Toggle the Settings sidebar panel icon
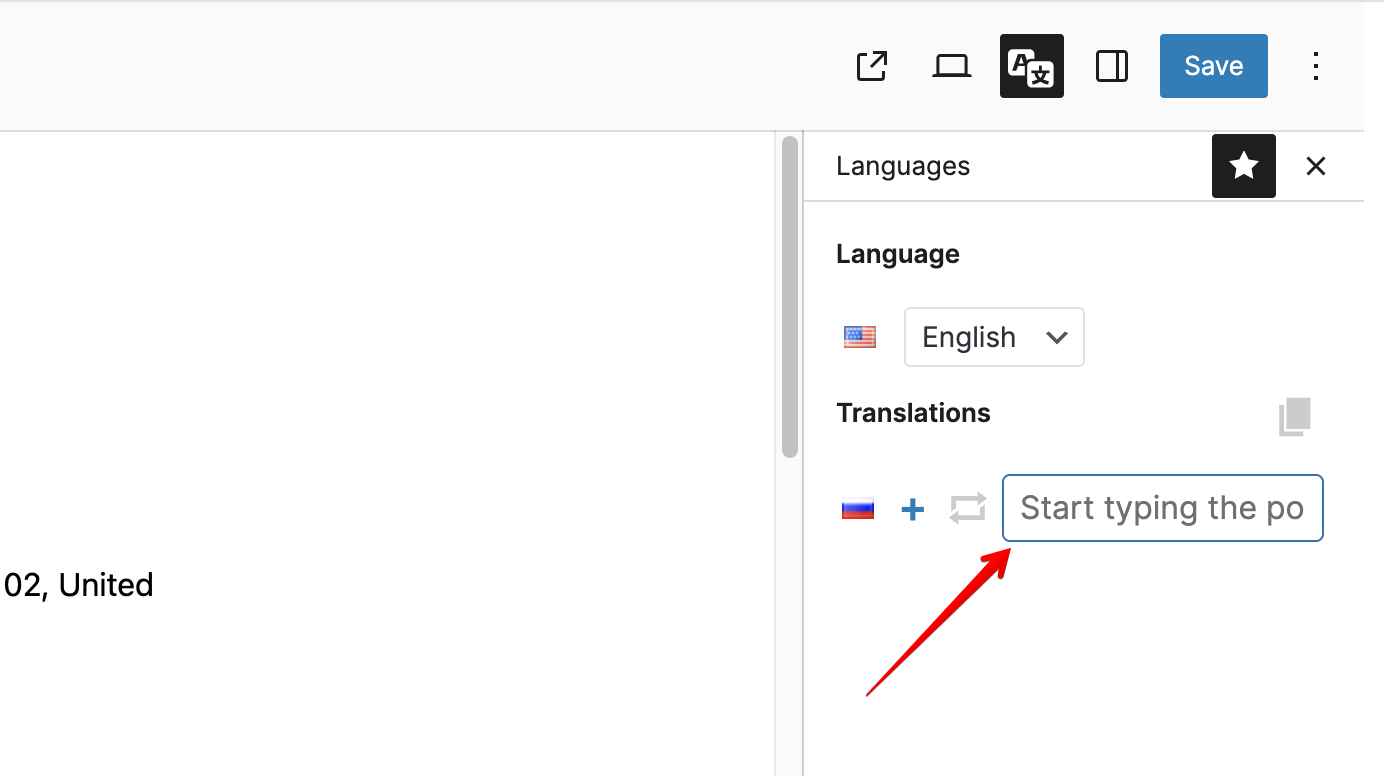1384x776 pixels. point(1111,66)
